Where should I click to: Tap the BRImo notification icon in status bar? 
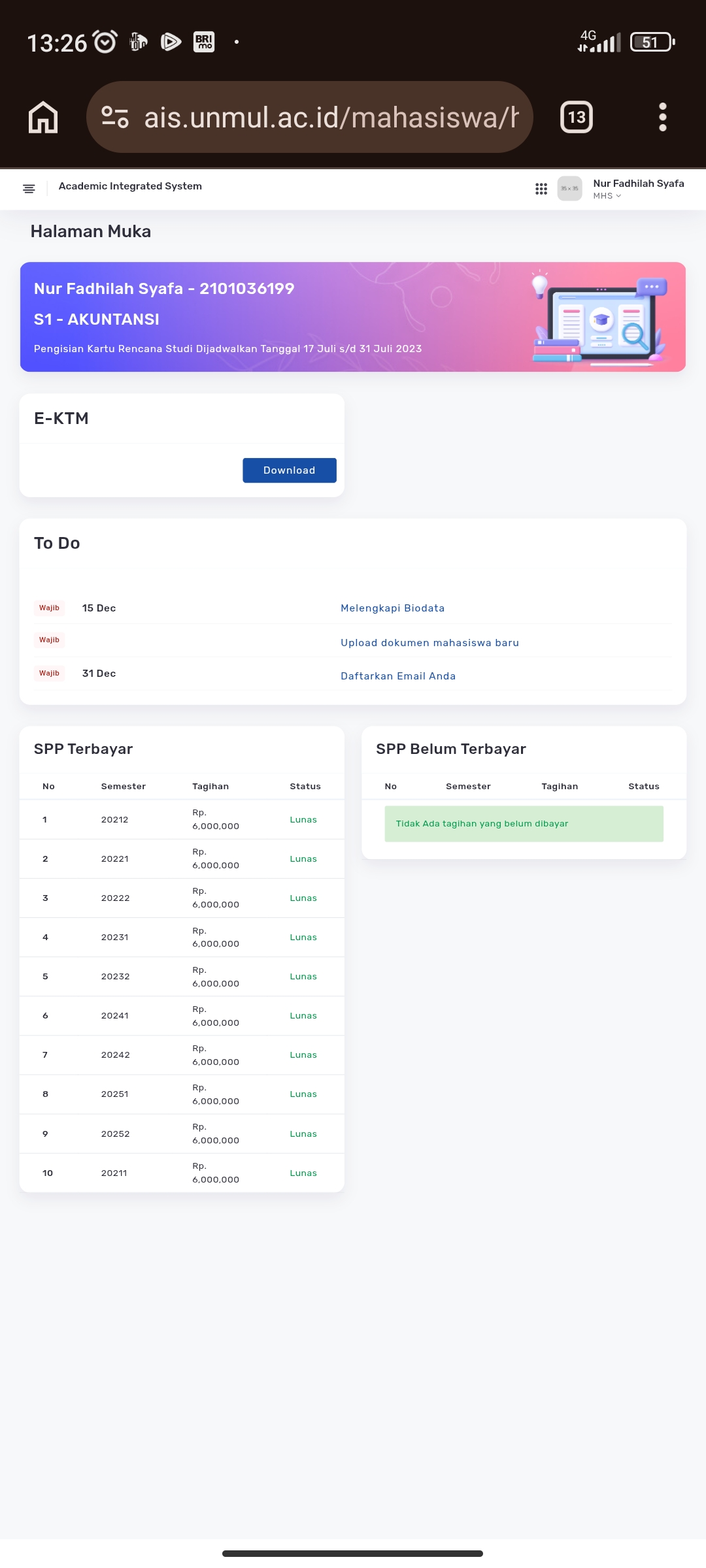click(204, 42)
